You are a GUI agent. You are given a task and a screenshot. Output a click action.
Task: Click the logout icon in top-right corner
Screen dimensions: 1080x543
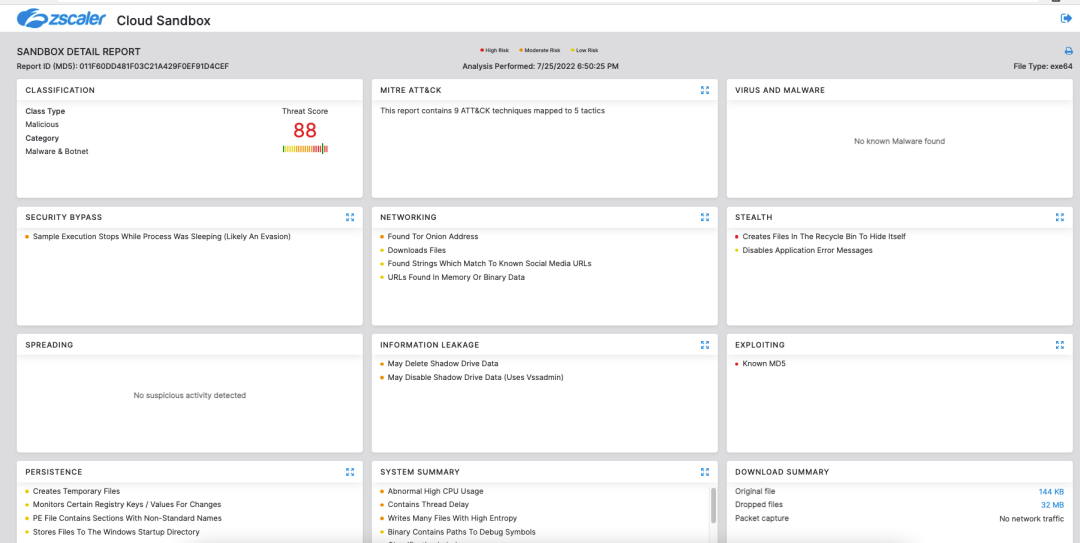pyautogui.click(x=1066, y=18)
